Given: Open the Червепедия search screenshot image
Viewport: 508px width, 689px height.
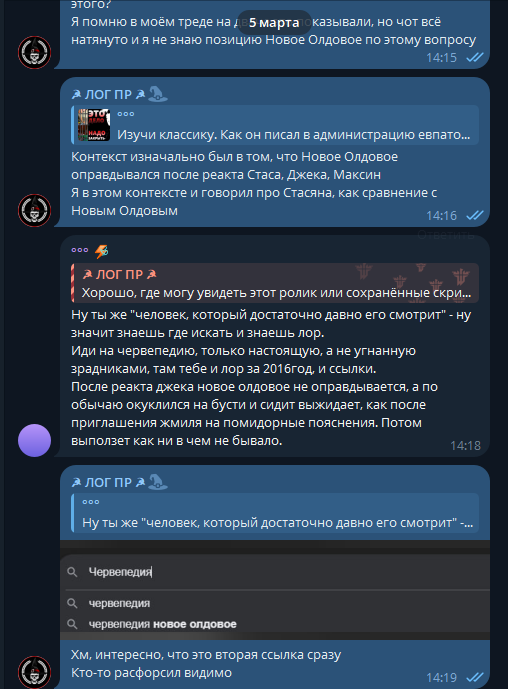Looking at the screenshot, I should tap(275, 590).
